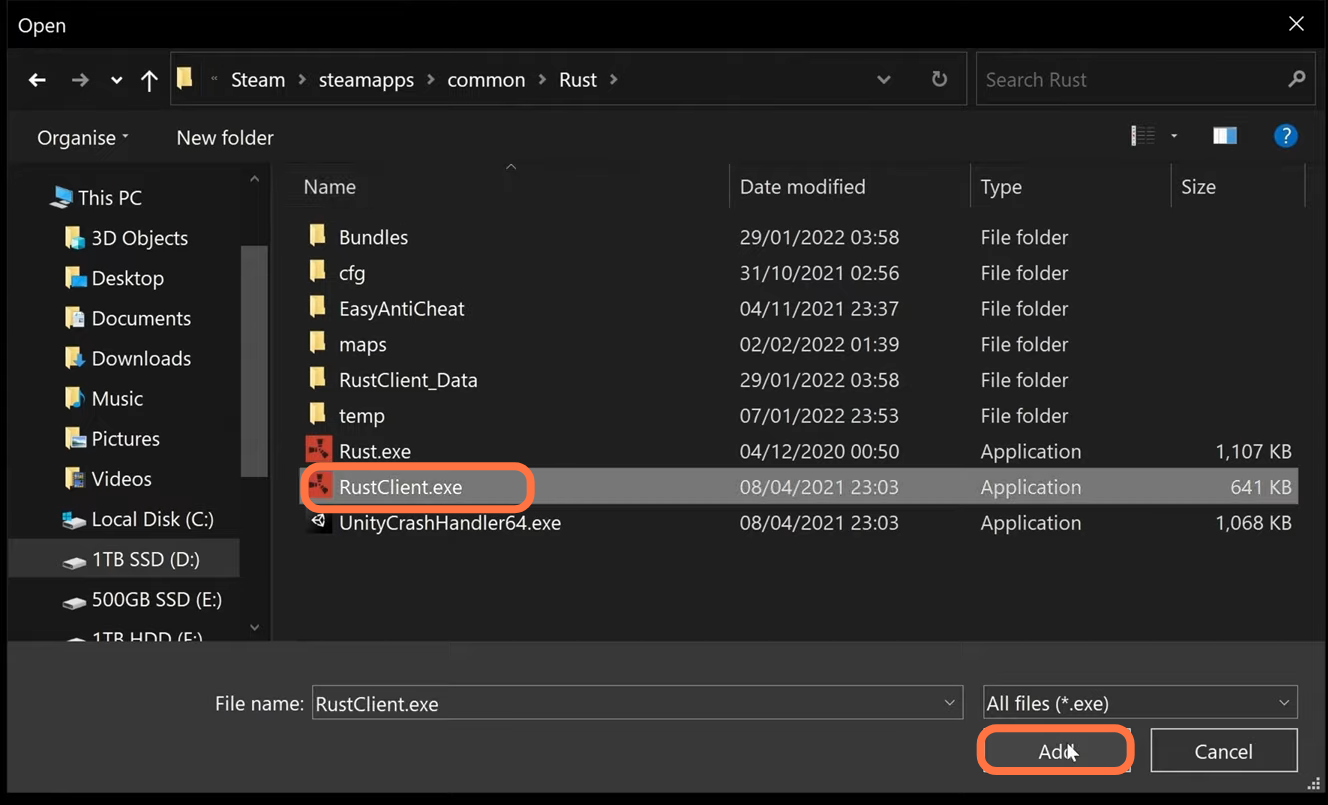
Task: Close the Open dialog
Action: pyautogui.click(x=1296, y=24)
